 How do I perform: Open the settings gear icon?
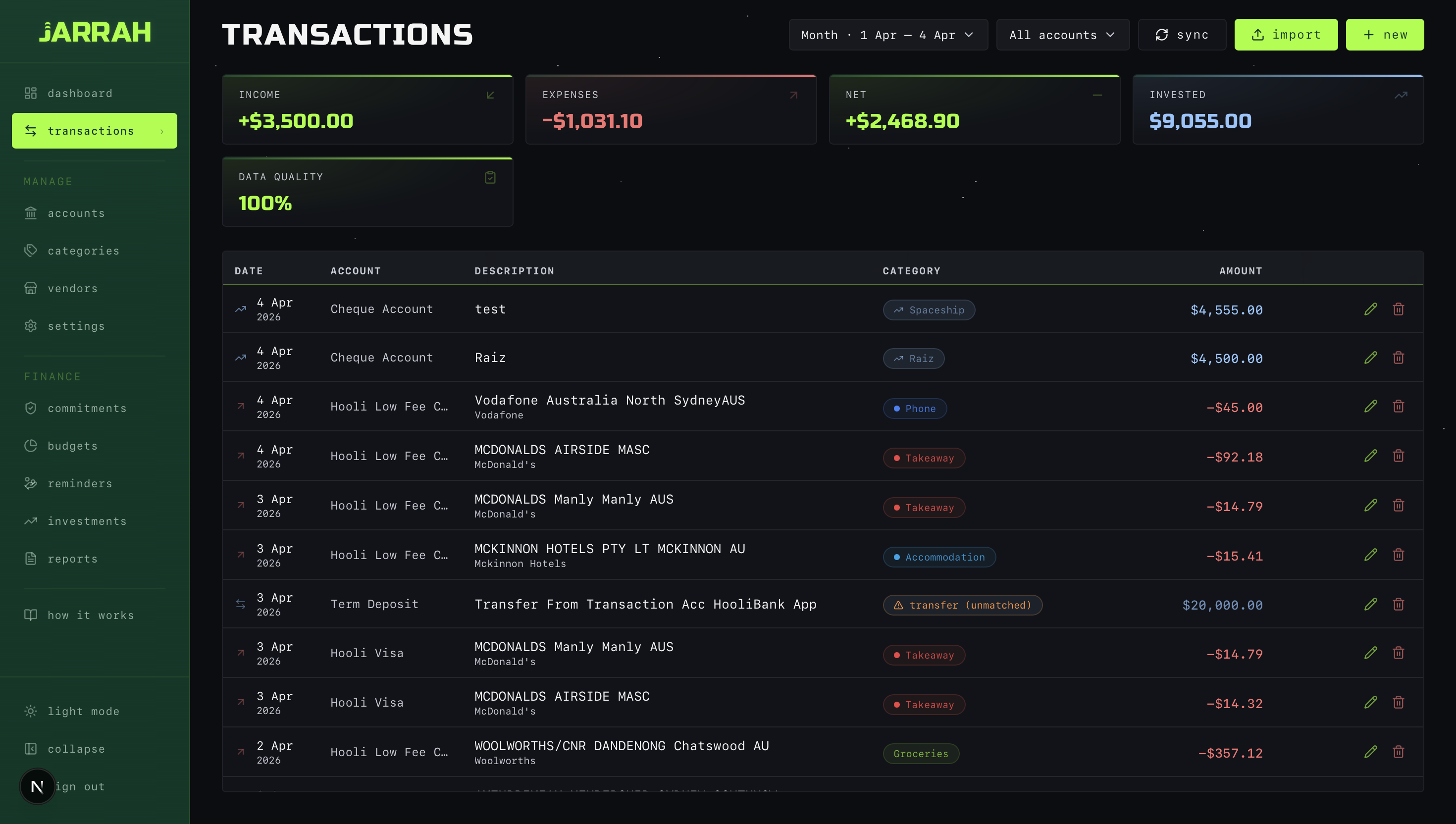pos(31,325)
